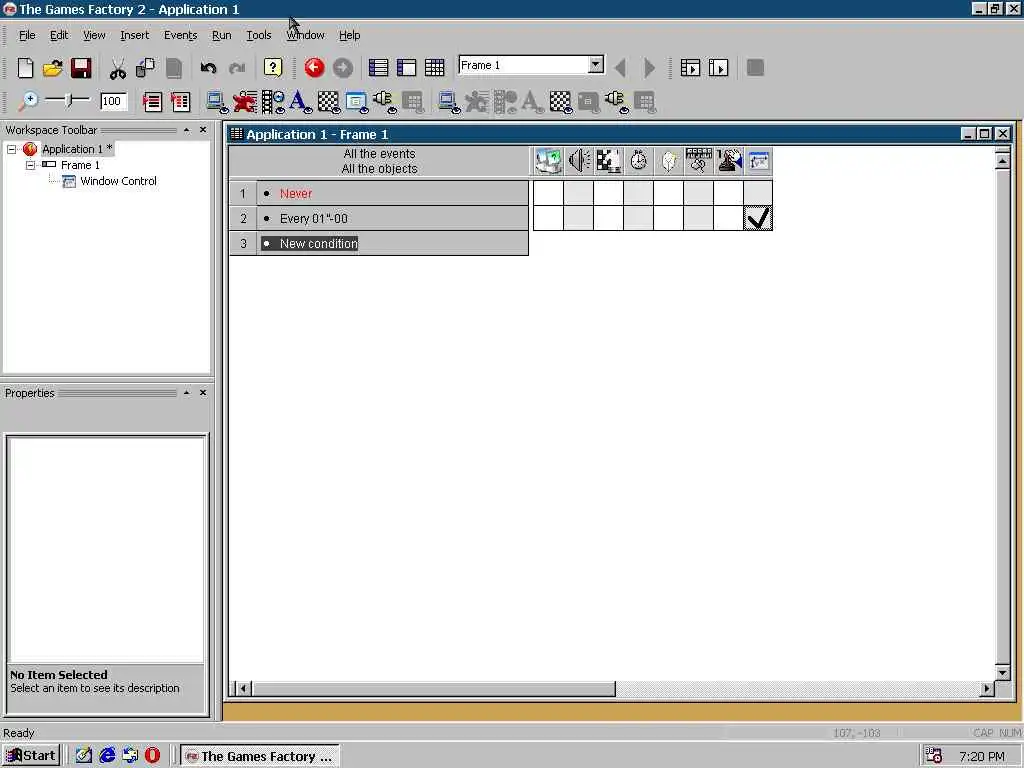This screenshot has height=768, width=1024.
Task: Open the Event Editor grid icon
Action: [x=434, y=68]
